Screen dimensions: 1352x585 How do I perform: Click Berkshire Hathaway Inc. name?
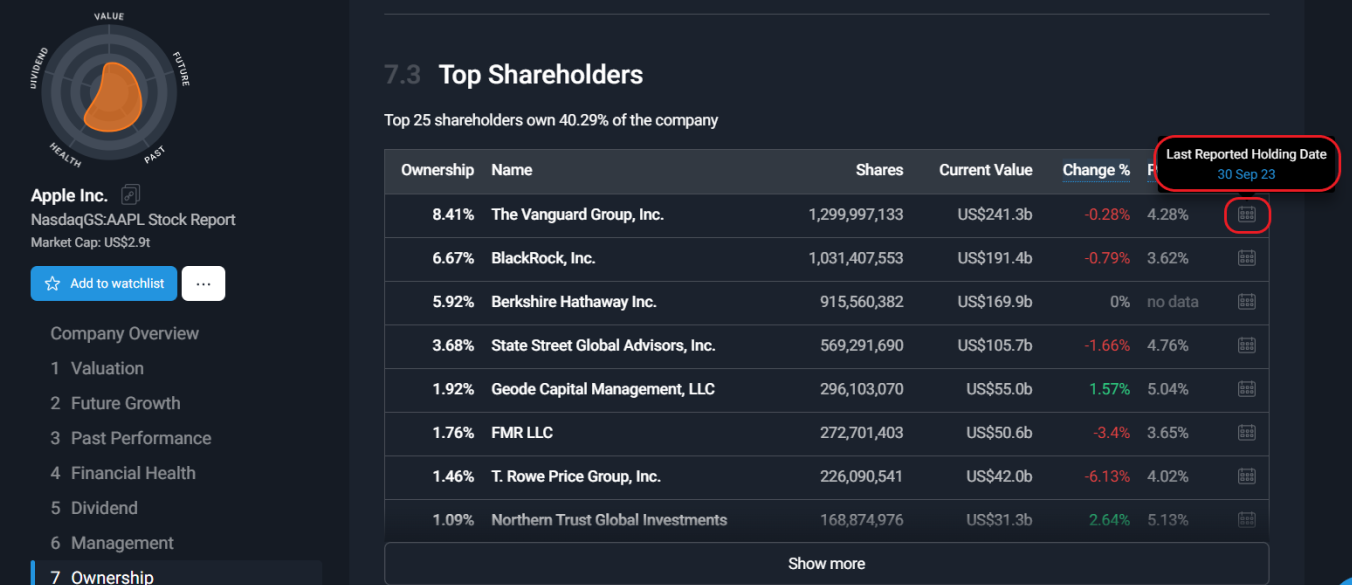point(573,302)
